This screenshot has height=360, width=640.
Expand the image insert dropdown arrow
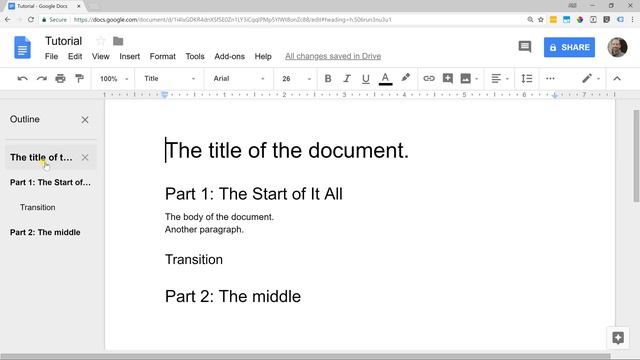pos(476,79)
